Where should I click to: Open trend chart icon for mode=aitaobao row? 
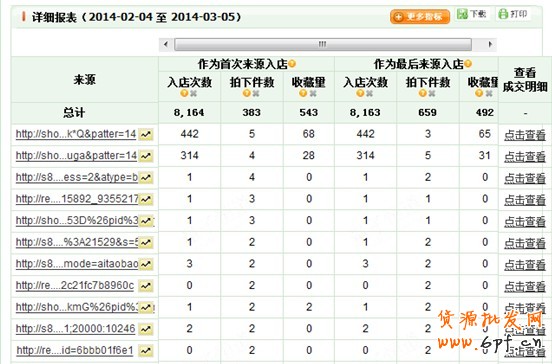click(x=146, y=264)
